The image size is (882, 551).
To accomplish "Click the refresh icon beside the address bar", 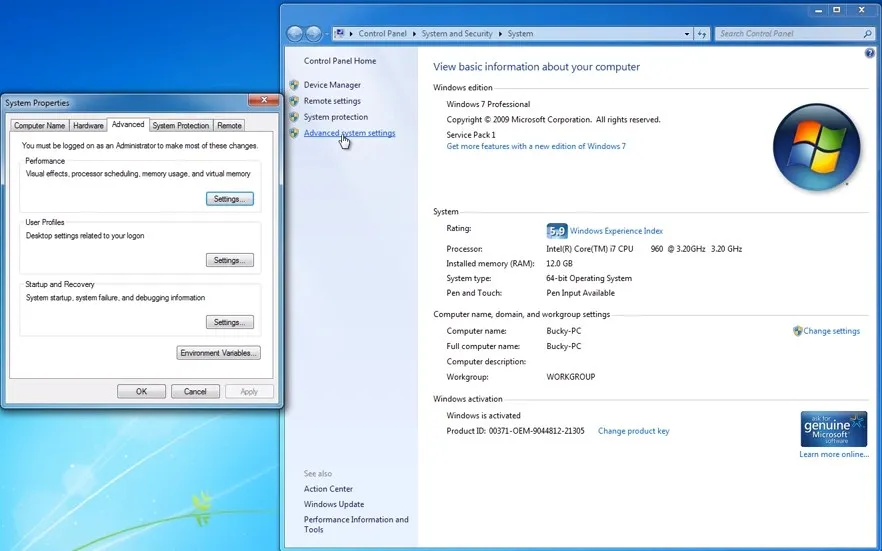I will click(x=701, y=34).
